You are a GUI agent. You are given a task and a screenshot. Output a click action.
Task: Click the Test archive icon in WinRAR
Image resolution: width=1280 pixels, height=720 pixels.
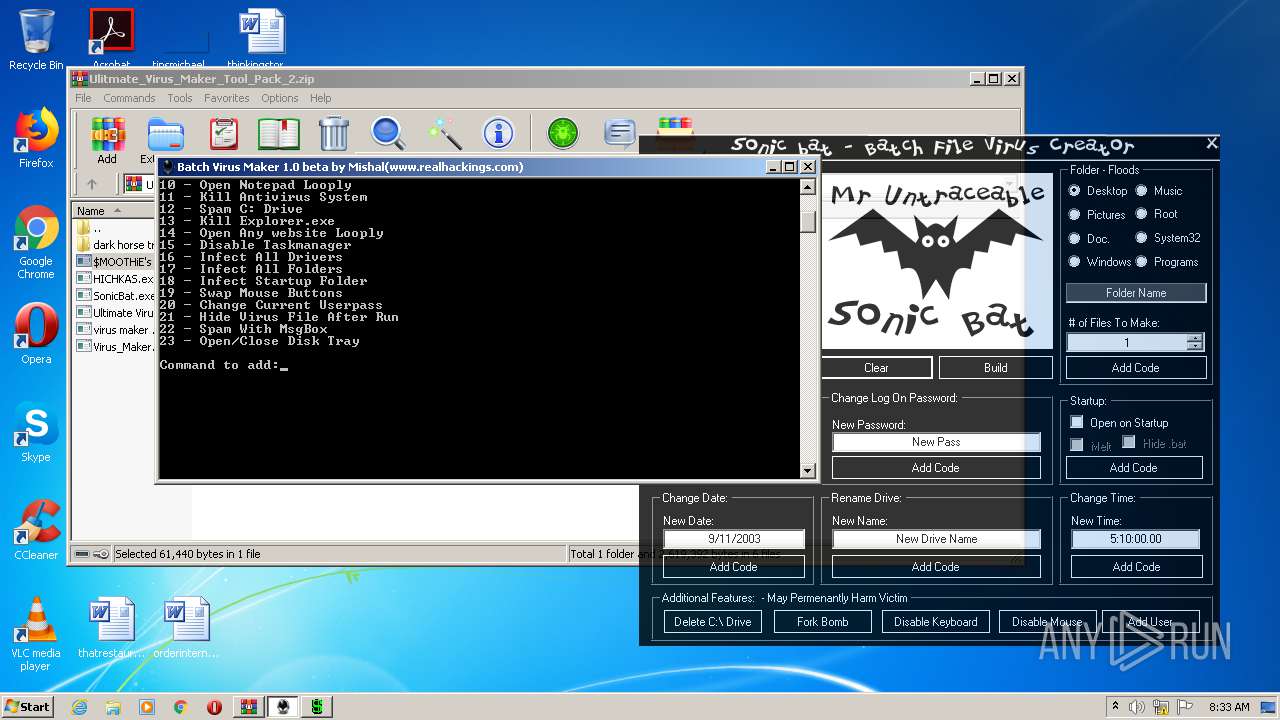(x=224, y=134)
